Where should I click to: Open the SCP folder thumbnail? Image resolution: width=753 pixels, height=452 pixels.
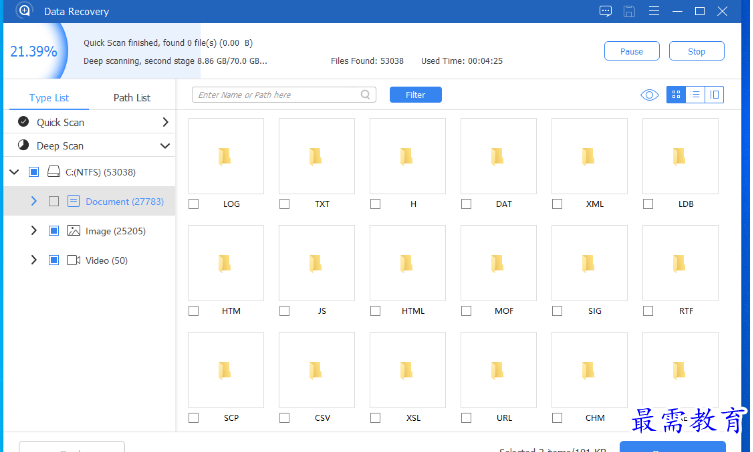coord(226,370)
